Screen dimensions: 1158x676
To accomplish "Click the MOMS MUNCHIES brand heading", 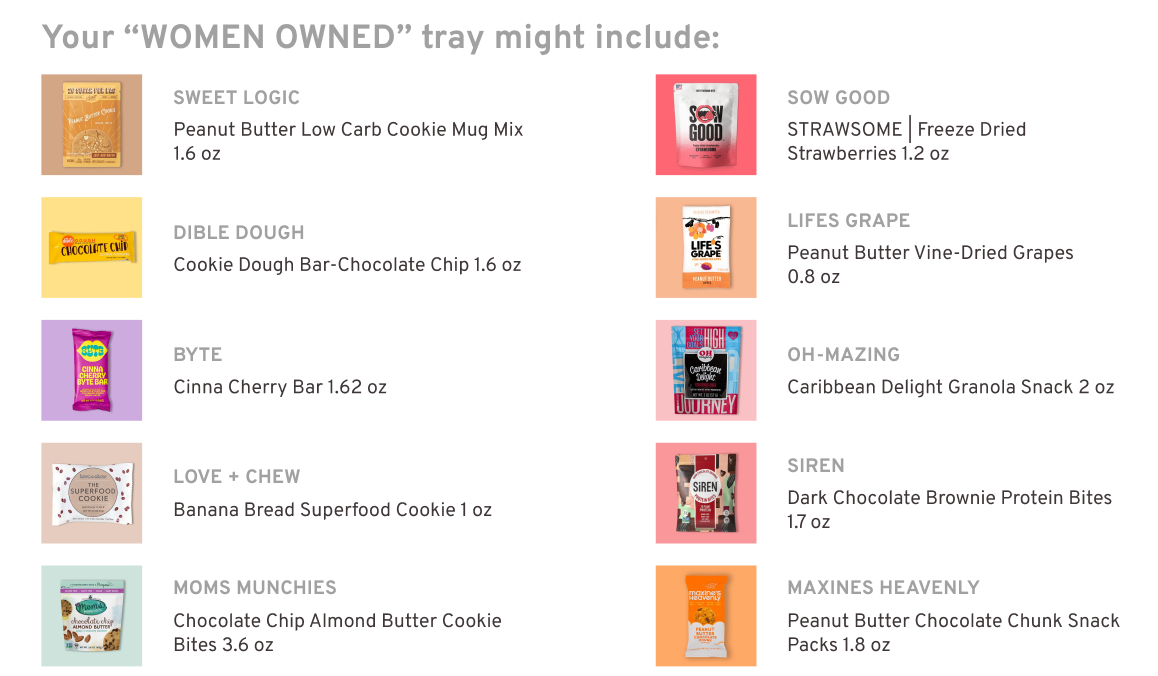I will [255, 587].
